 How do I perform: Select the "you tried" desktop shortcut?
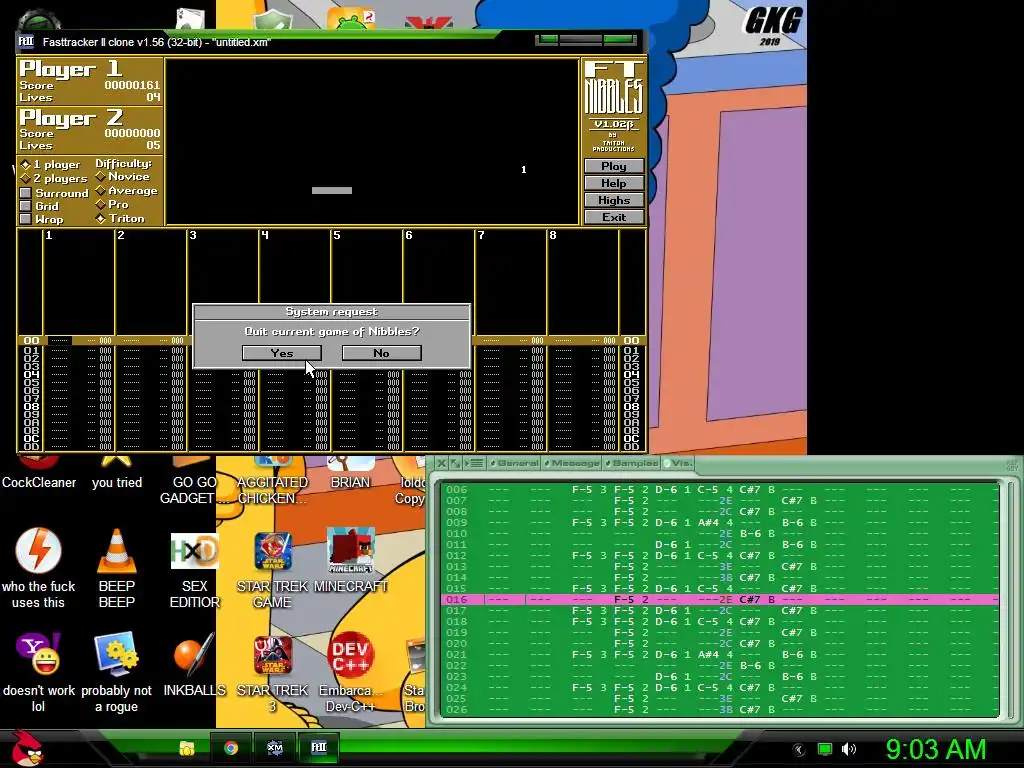click(x=116, y=482)
